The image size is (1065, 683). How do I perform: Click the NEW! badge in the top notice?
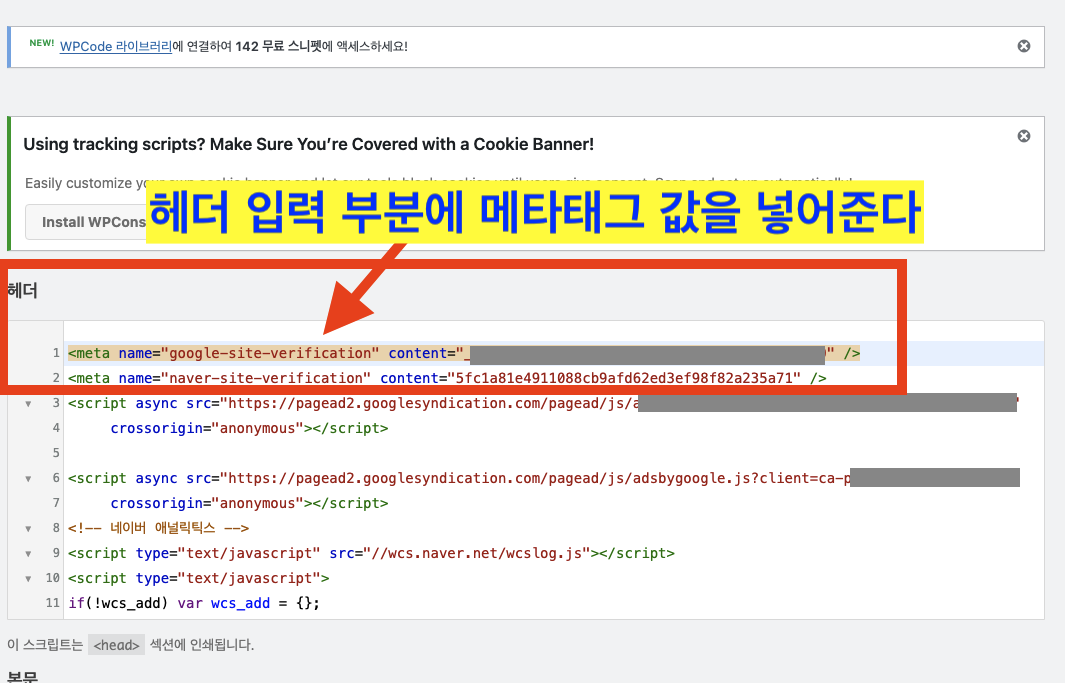(40, 43)
